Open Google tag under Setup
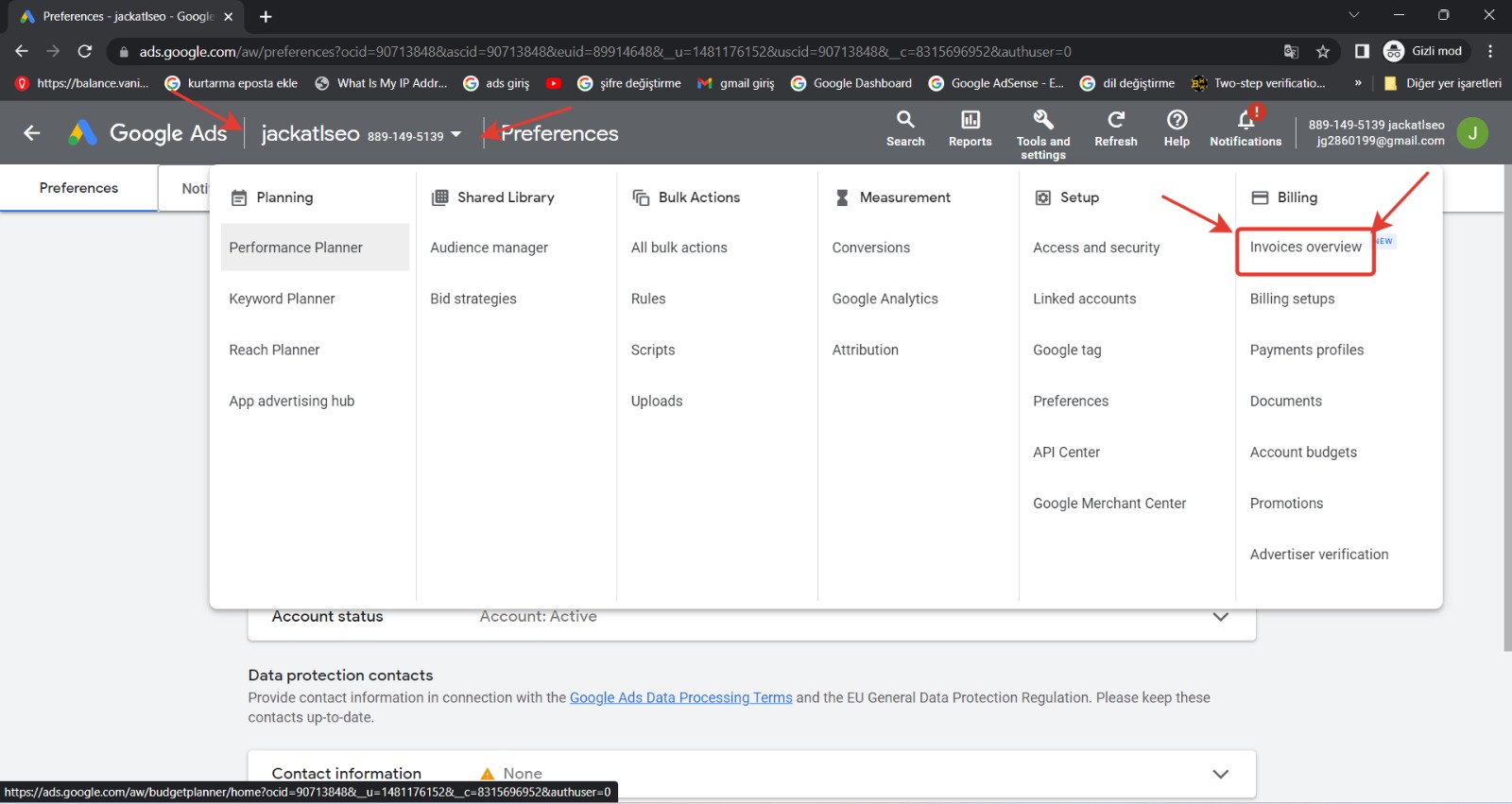Screen dimensions: 1512x804 [x=1067, y=350]
